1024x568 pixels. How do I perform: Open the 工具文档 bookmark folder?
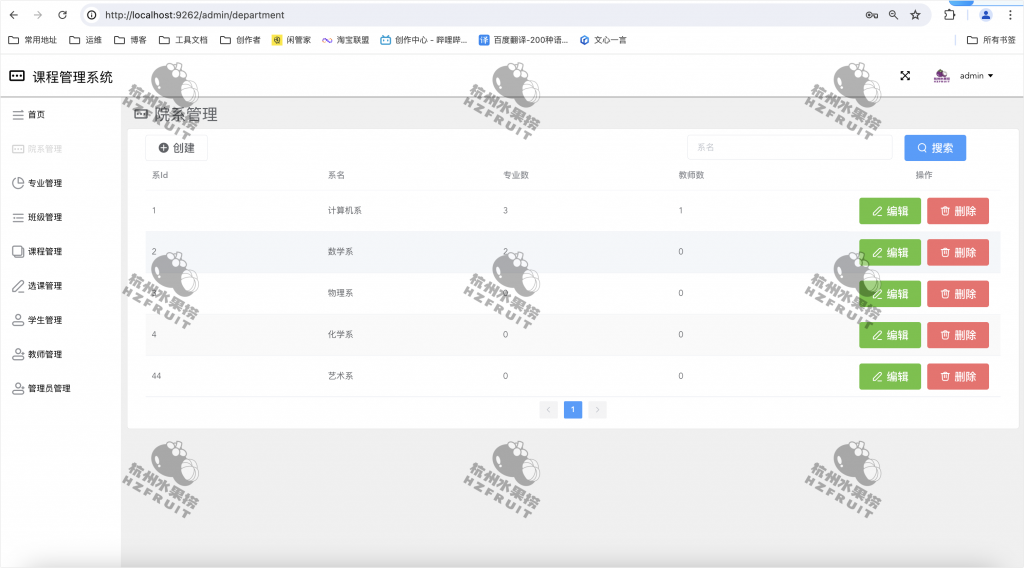coord(183,40)
